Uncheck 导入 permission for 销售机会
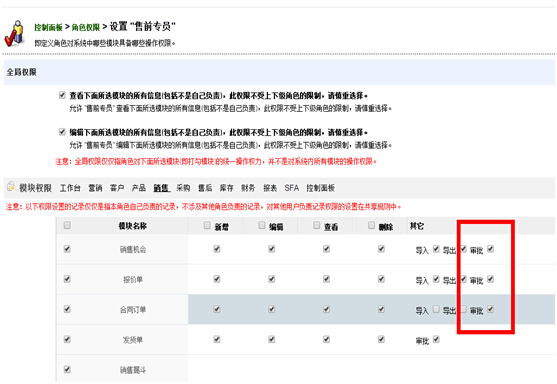The image size is (557, 384). 436,249
